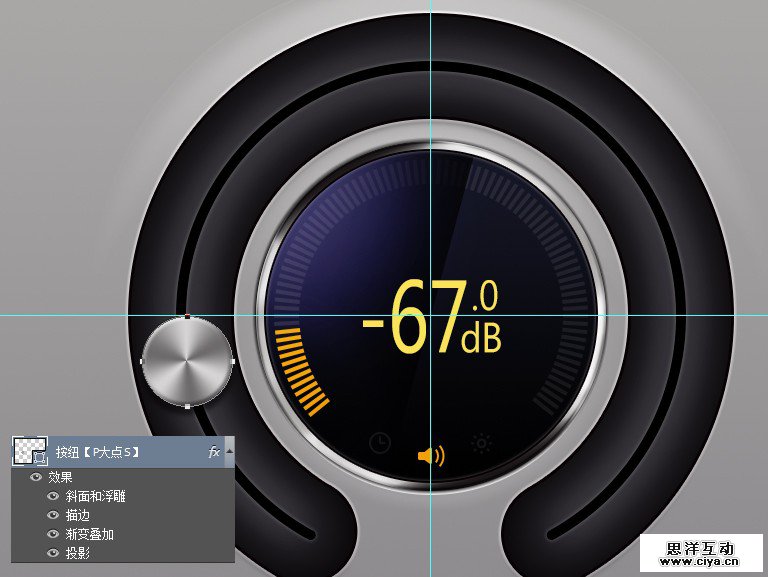Click the top transform handle of the knob
The width and height of the screenshot is (768, 577).
click(187, 316)
